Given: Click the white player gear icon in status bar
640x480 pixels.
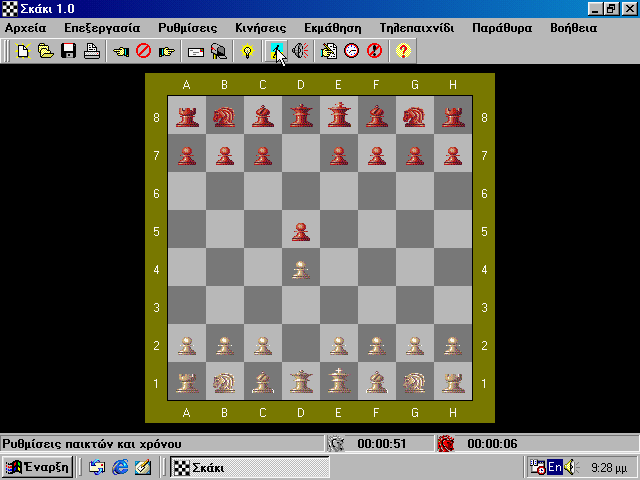Looking at the screenshot, I should [x=336, y=444].
